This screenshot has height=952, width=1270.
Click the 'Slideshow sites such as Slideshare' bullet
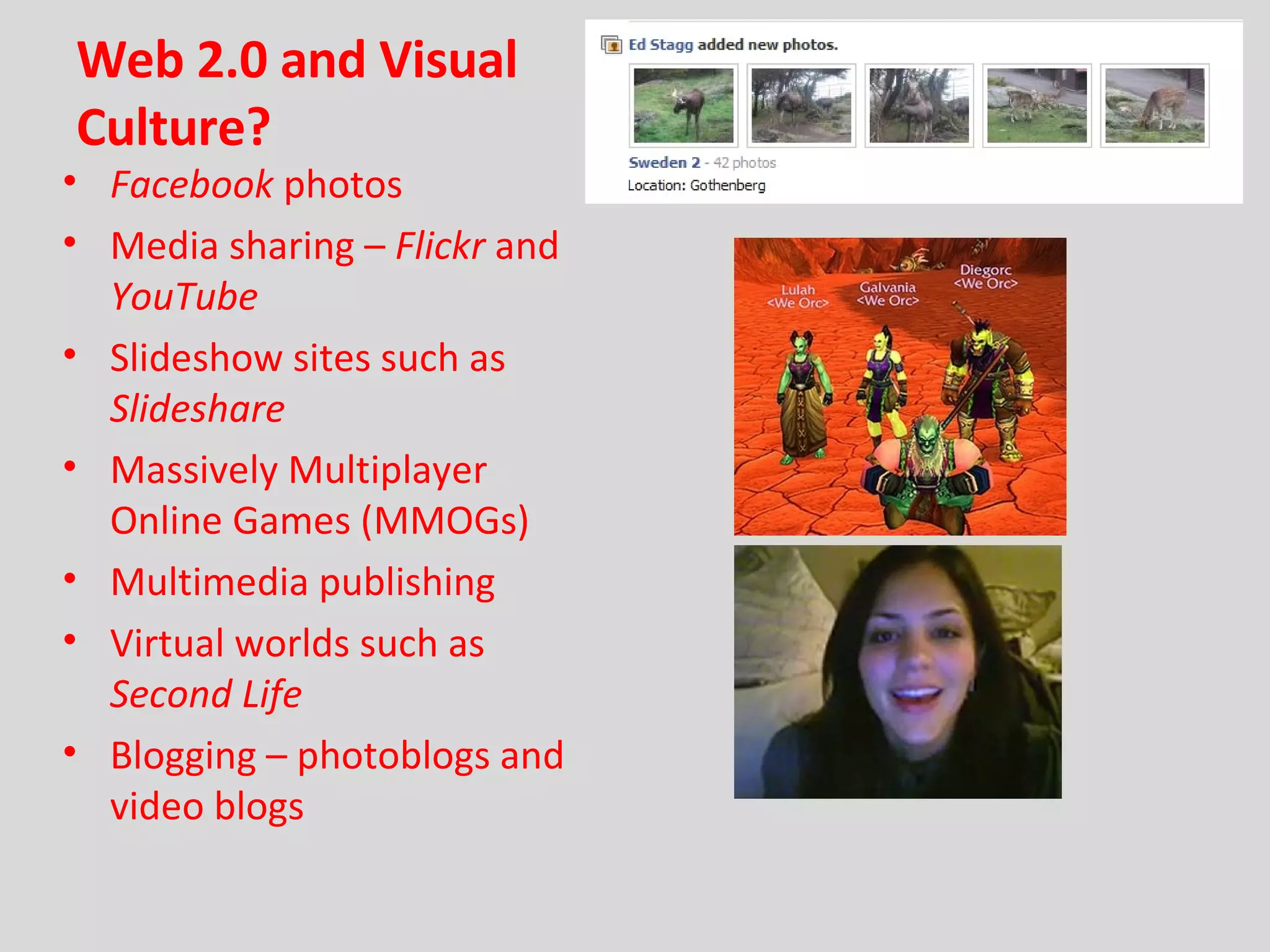308,383
